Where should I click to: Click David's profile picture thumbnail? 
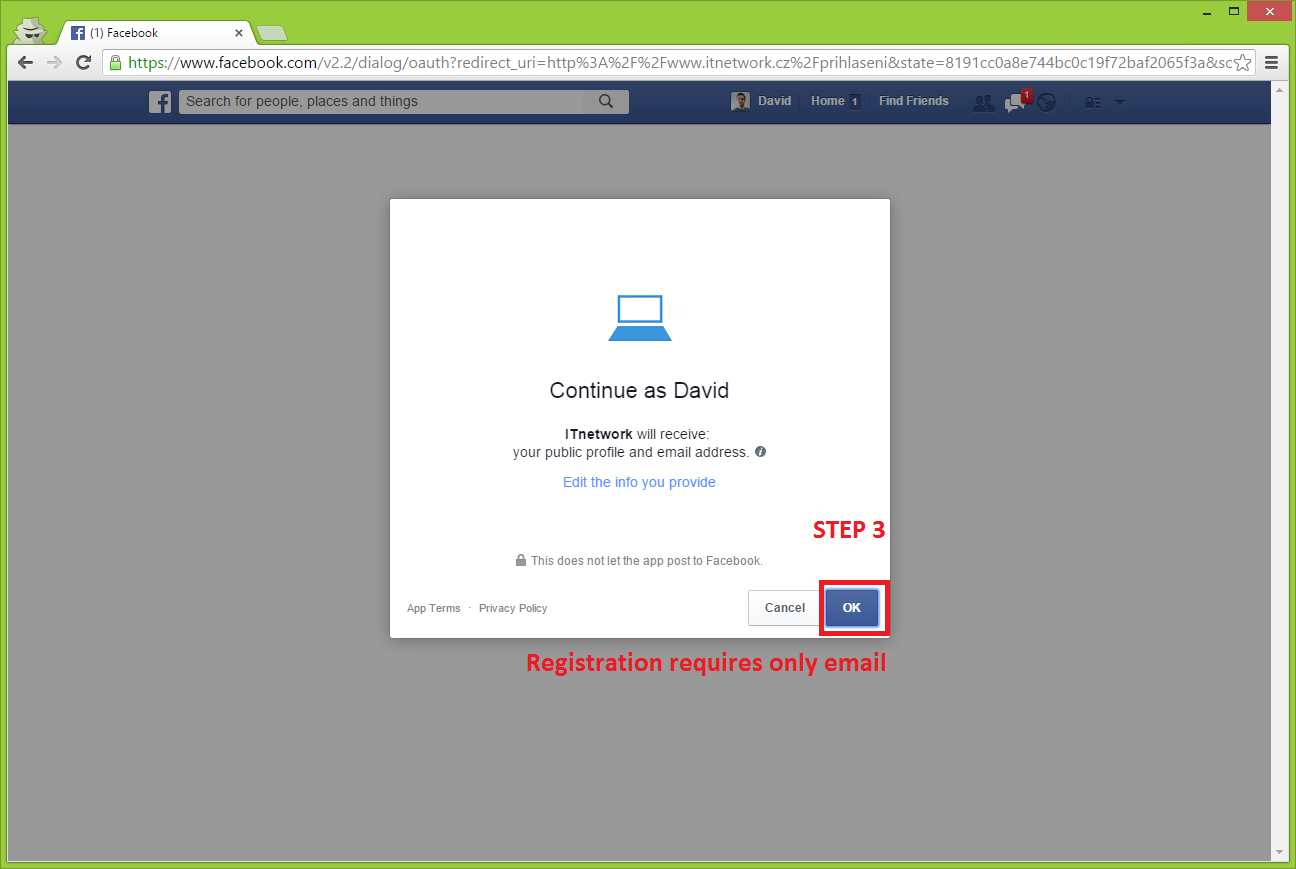pyautogui.click(x=741, y=101)
